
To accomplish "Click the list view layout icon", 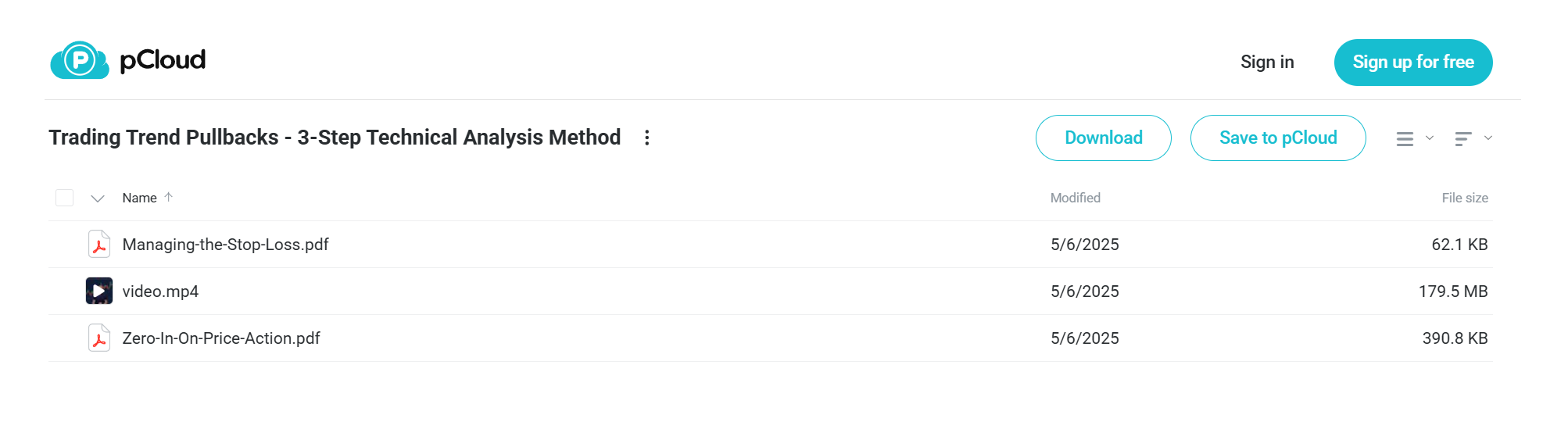I will coord(1405,139).
